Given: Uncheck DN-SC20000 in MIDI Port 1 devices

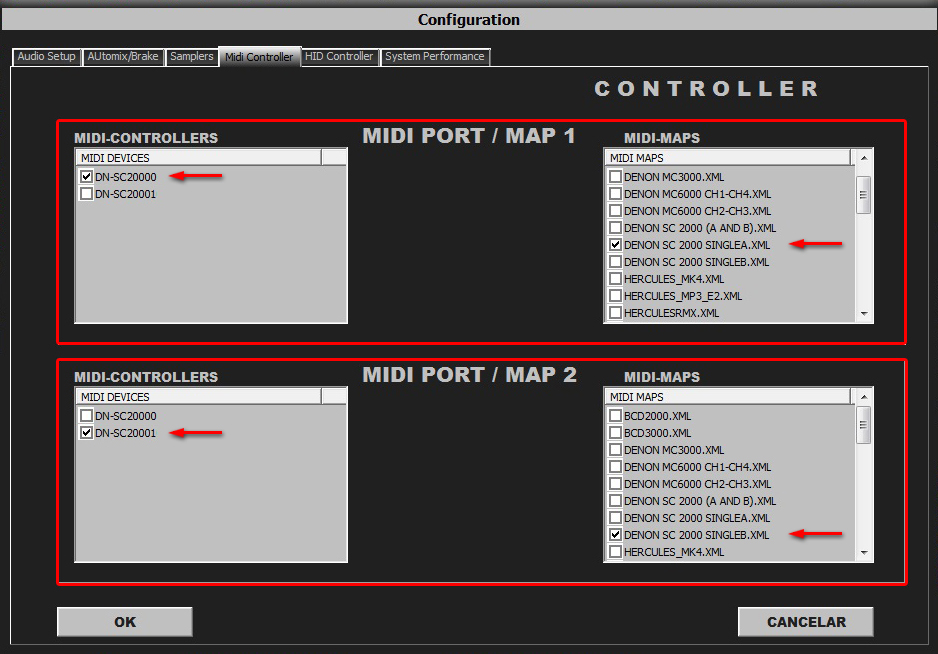Looking at the screenshot, I should (87, 177).
